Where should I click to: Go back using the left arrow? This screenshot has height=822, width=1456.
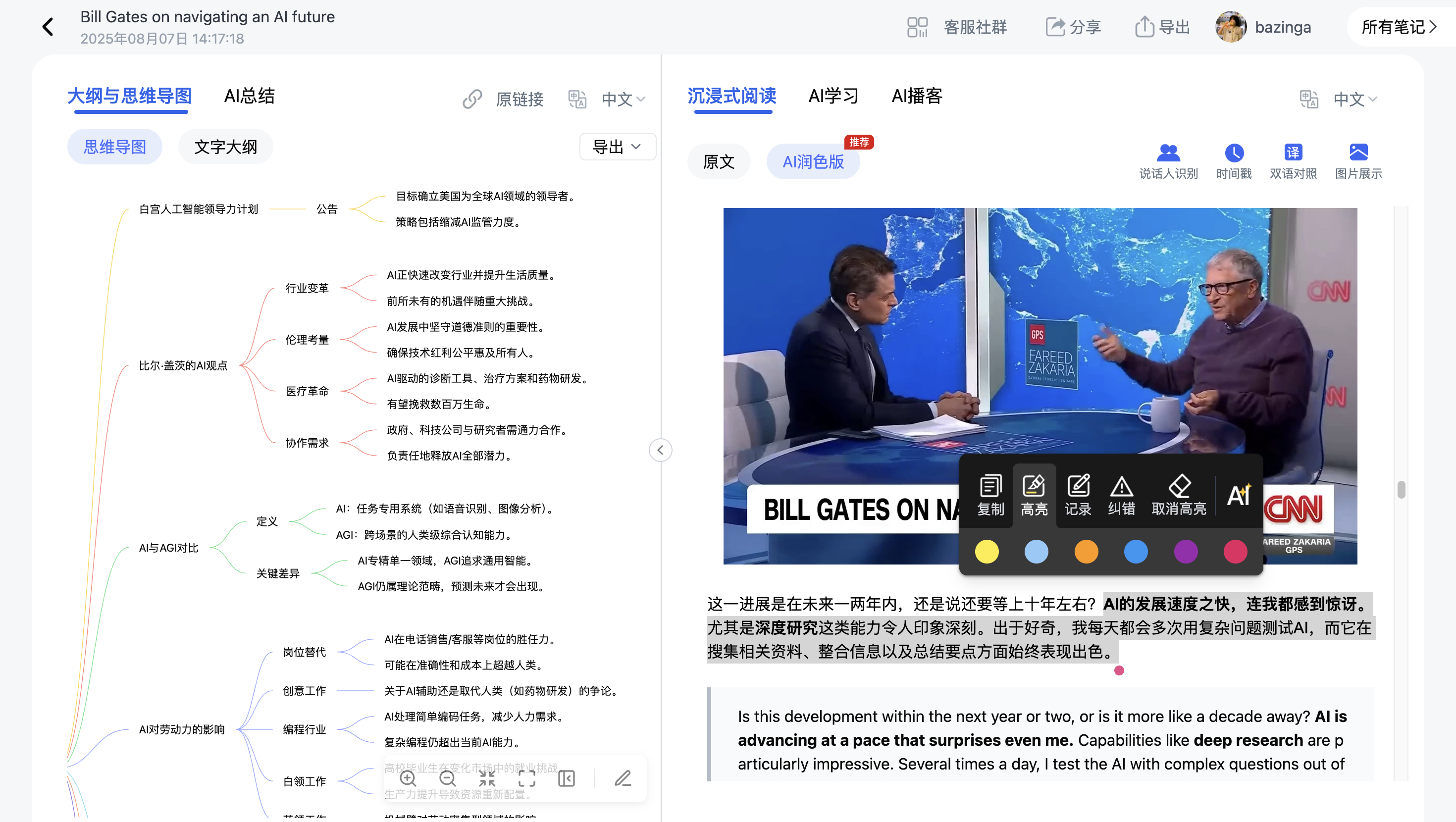(49, 27)
